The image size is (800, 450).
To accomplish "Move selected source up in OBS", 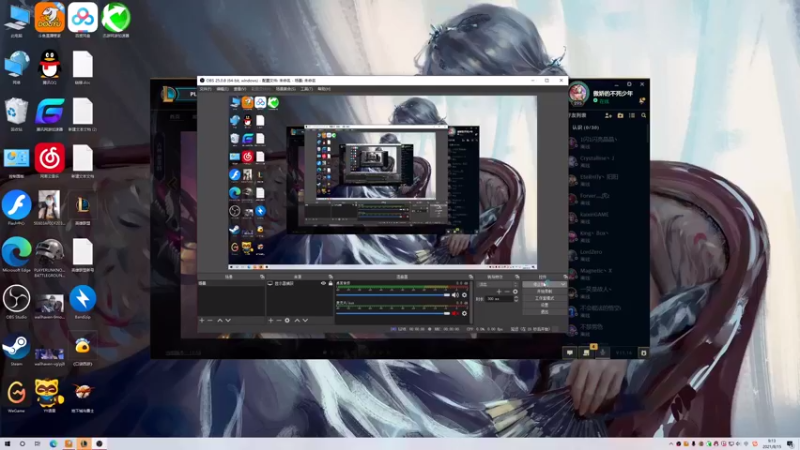I will tap(297, 320).
